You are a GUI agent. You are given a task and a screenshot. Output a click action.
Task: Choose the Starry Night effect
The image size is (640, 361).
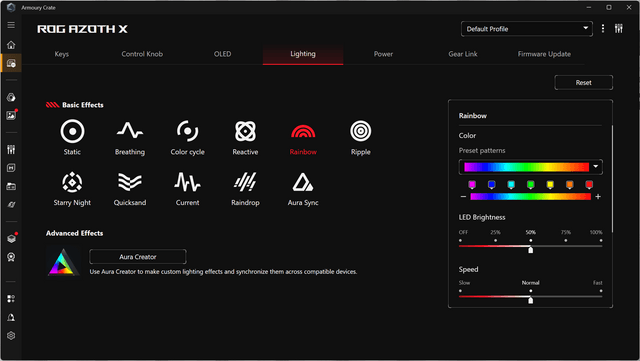click(72, 188)
